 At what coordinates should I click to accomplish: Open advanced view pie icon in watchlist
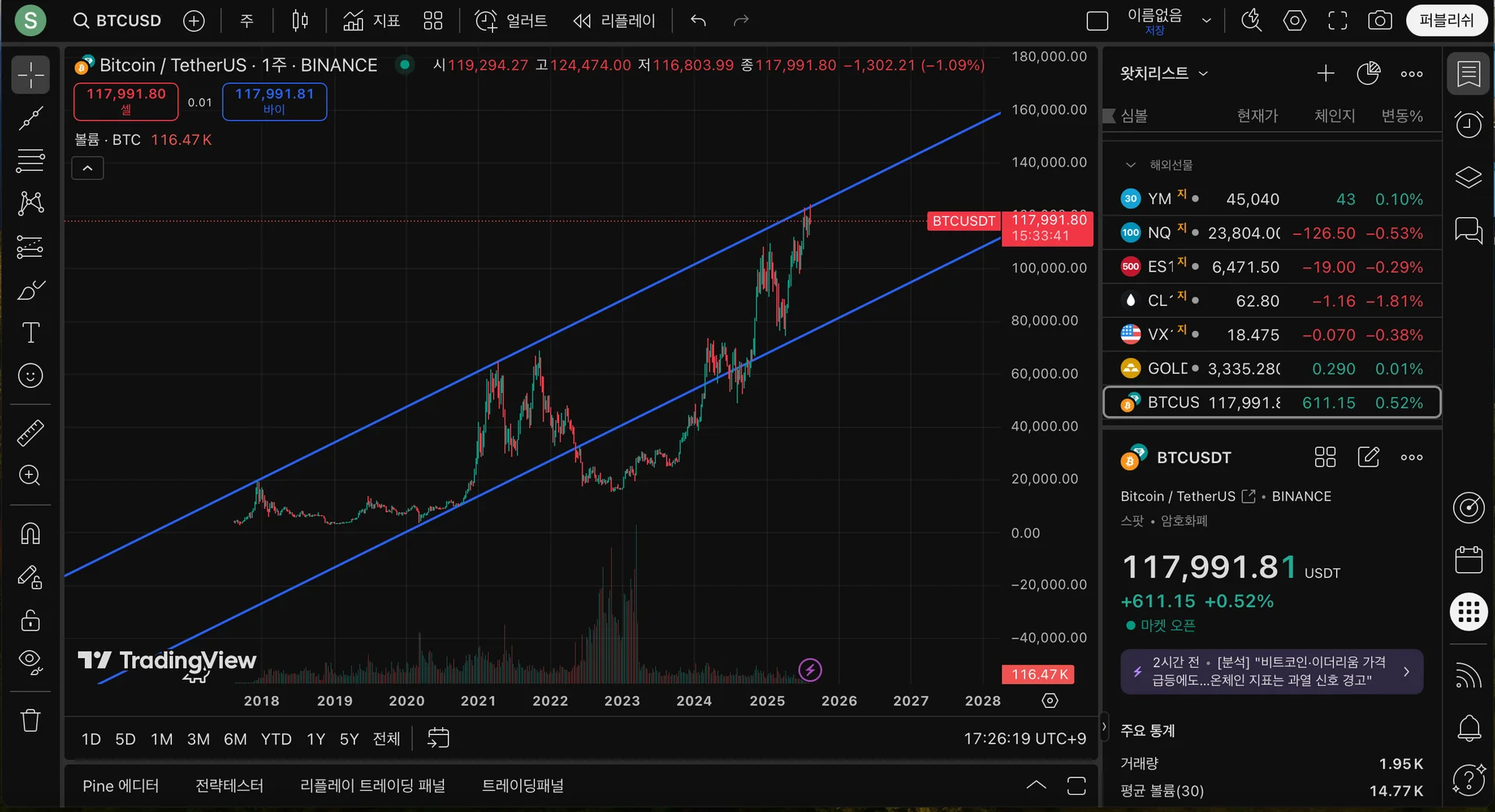1368,73
